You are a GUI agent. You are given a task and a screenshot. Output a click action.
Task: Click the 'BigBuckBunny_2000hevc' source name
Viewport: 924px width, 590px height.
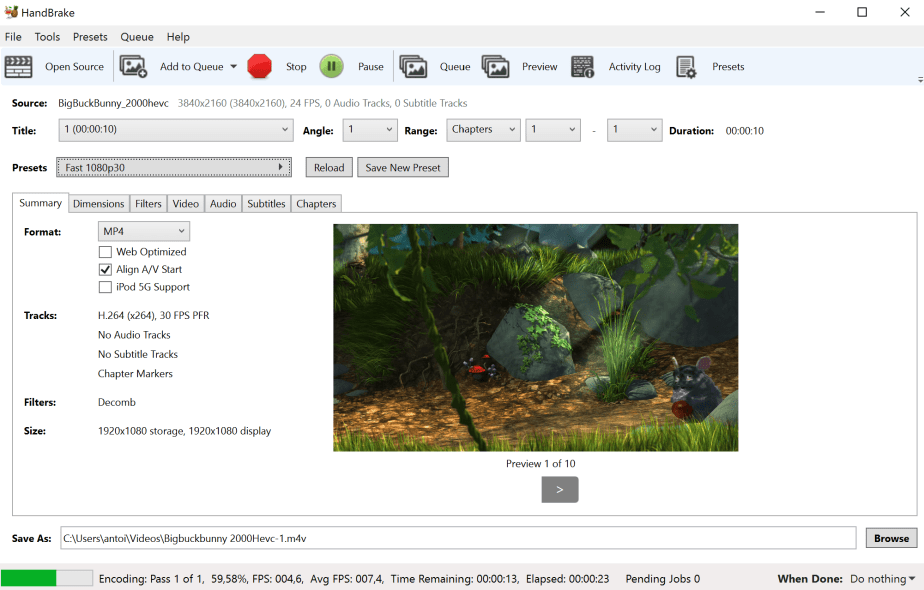tap(113, 103)
